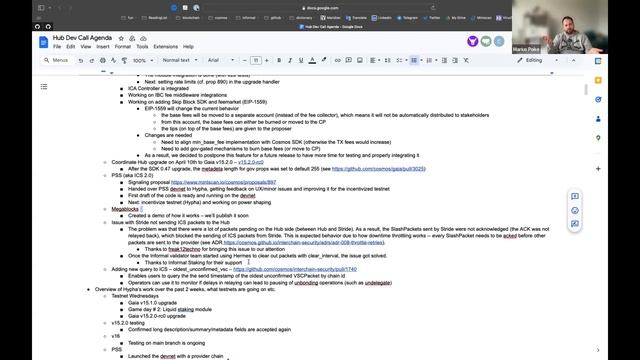This screenshot has height=360, width=640.
Task: Increase font size with plus button
Action: click(267, 60)
